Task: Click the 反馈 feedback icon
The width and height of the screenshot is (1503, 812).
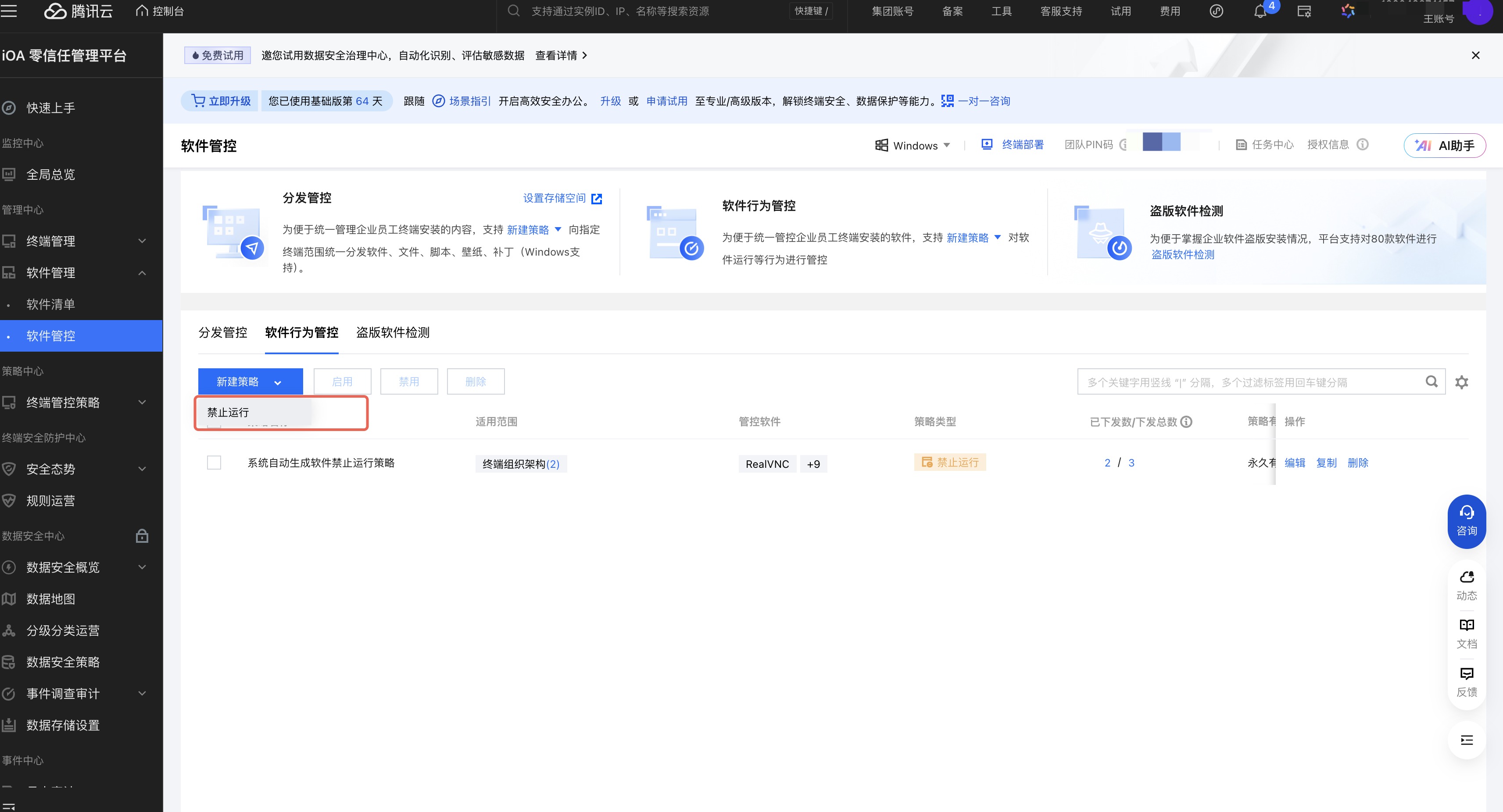Action: click(x=1466, y=681)
